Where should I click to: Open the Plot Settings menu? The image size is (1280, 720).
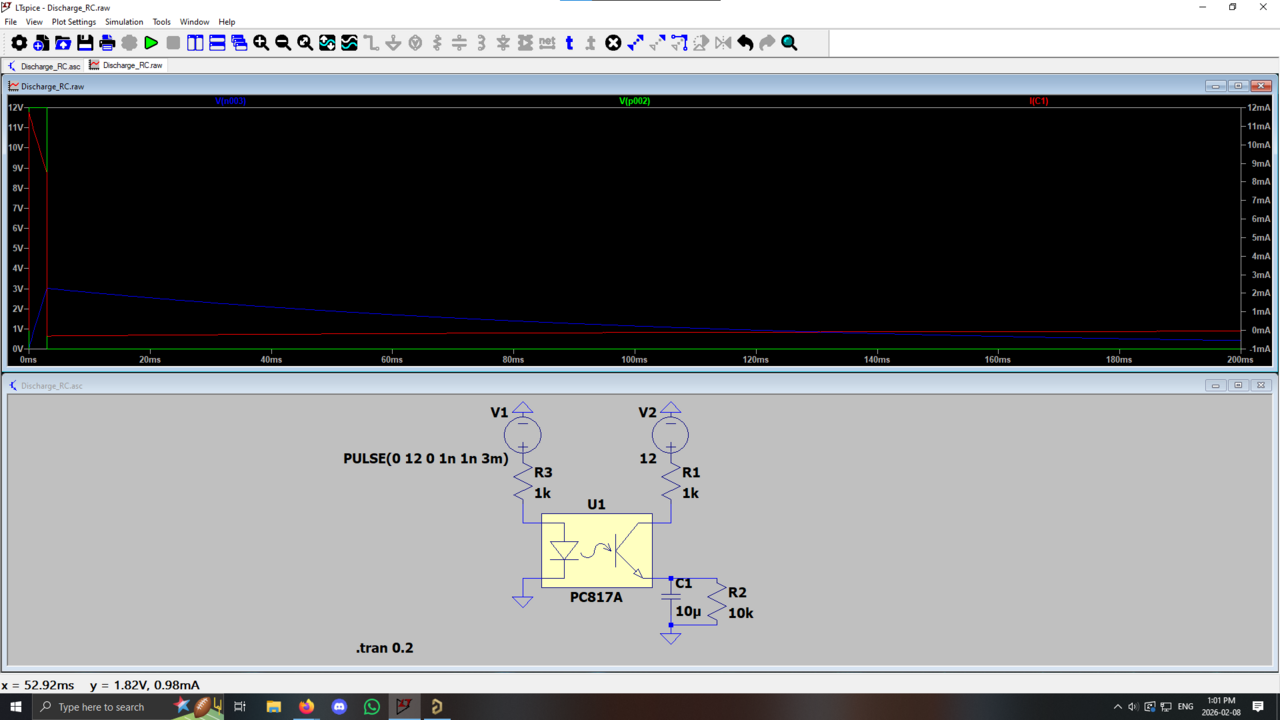pos(74,22)
